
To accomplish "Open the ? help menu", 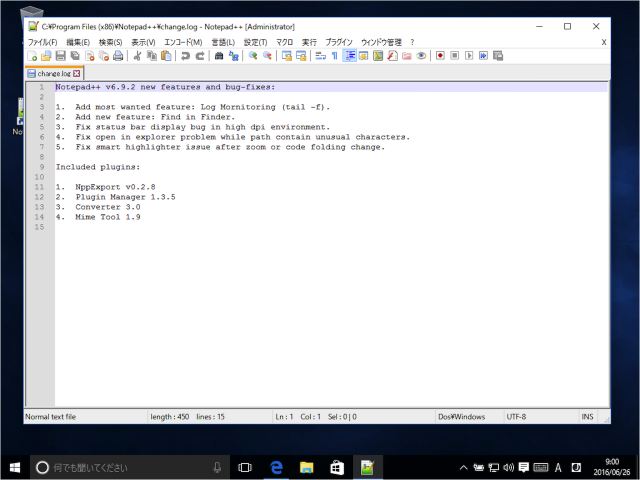I will click(x=412, y=42).
